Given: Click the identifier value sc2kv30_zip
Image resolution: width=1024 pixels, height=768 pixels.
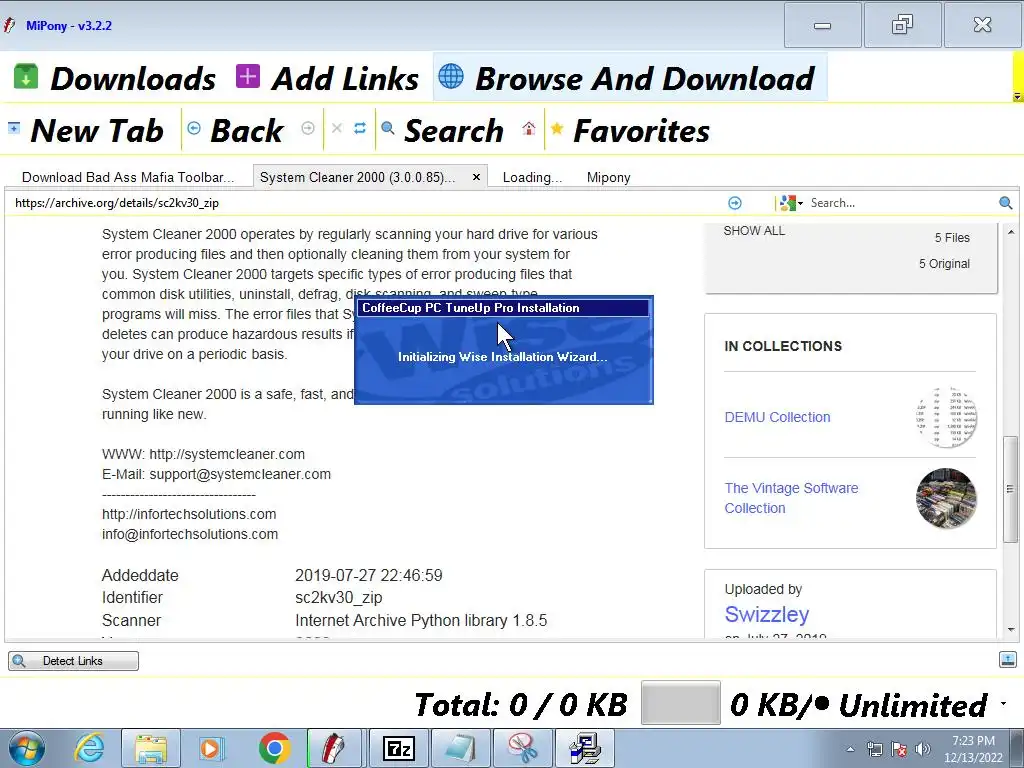Looking at the screenshot, I should 338,598.
